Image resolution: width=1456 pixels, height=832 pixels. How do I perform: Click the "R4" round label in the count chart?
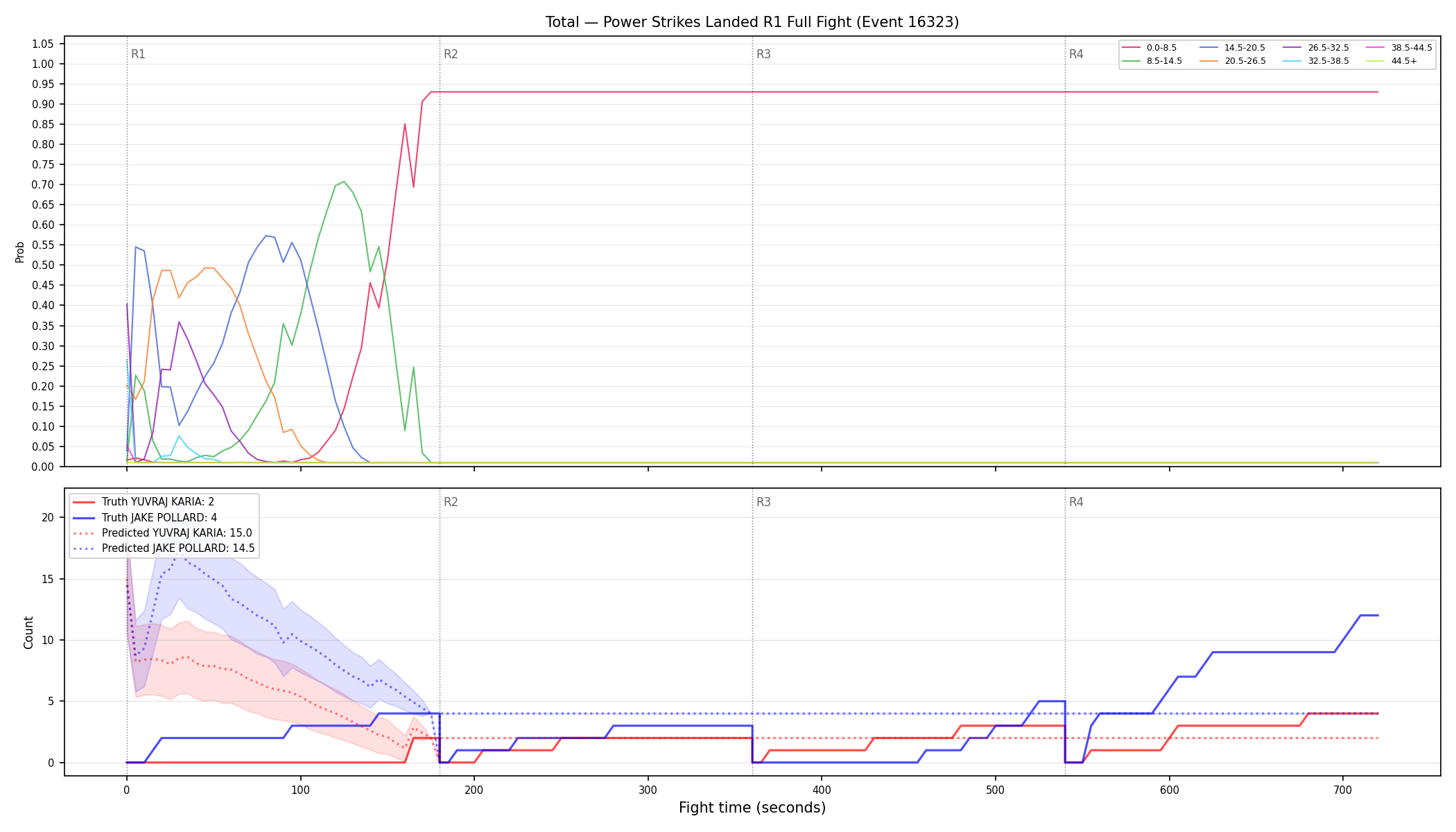point(1076,502)
